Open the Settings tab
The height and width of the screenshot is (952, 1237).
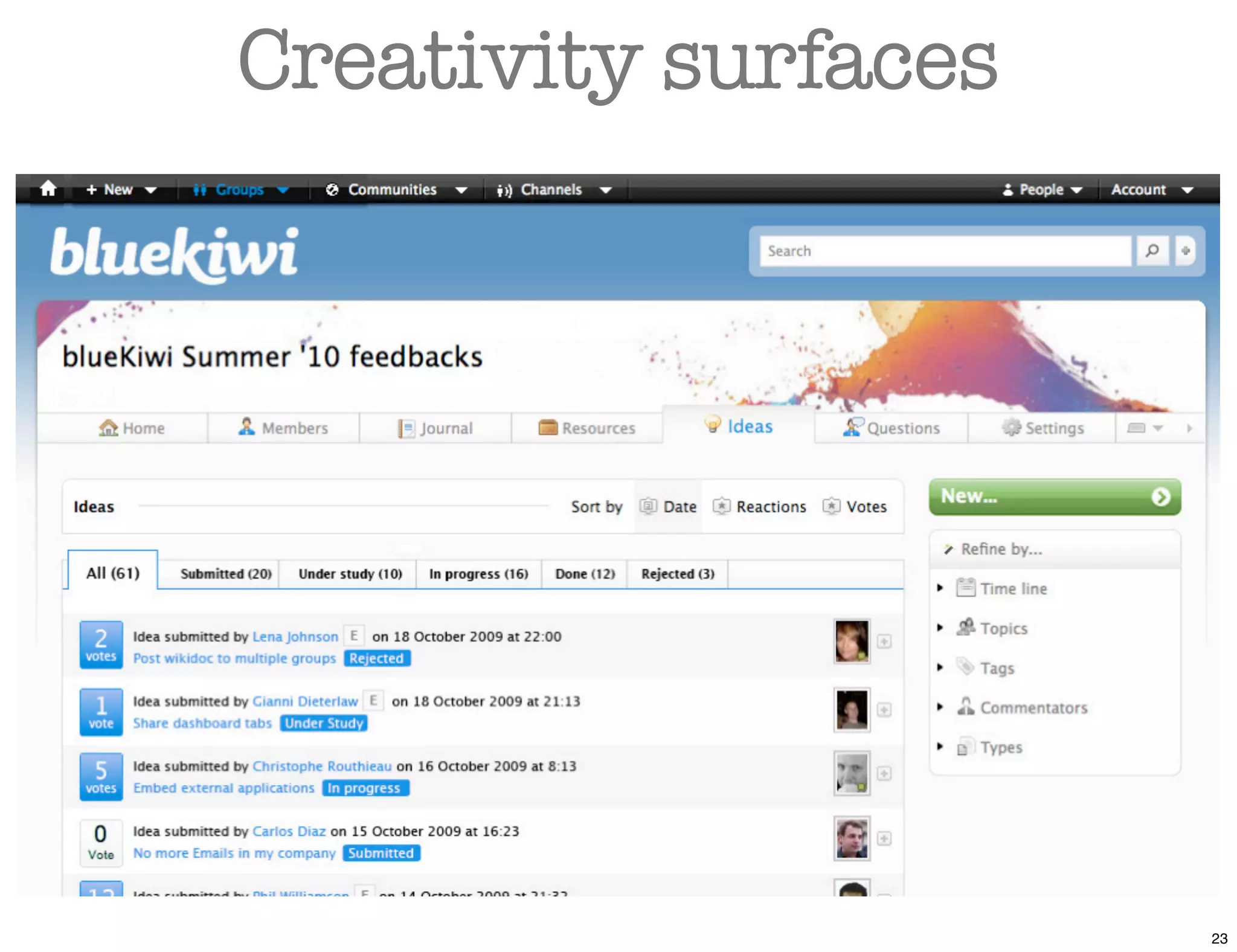coord(1043,428)
